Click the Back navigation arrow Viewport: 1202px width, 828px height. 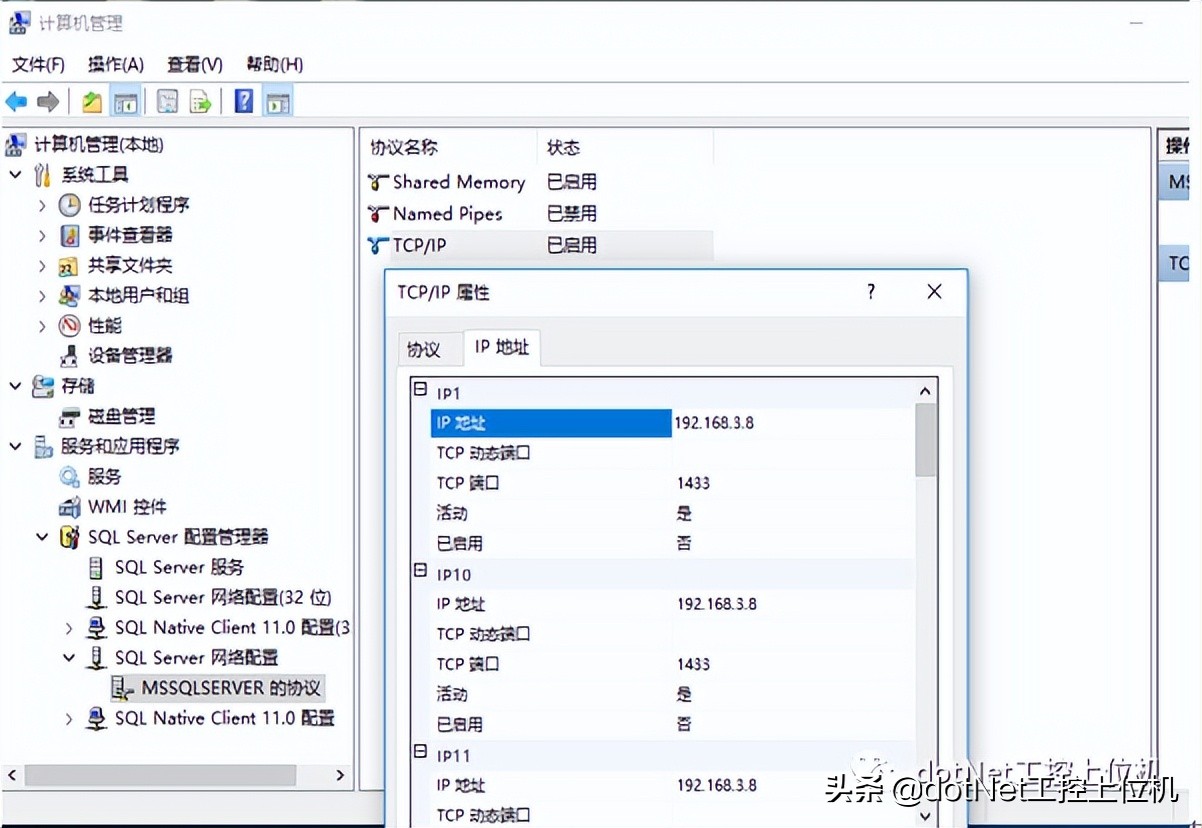[x=17, y=100]
